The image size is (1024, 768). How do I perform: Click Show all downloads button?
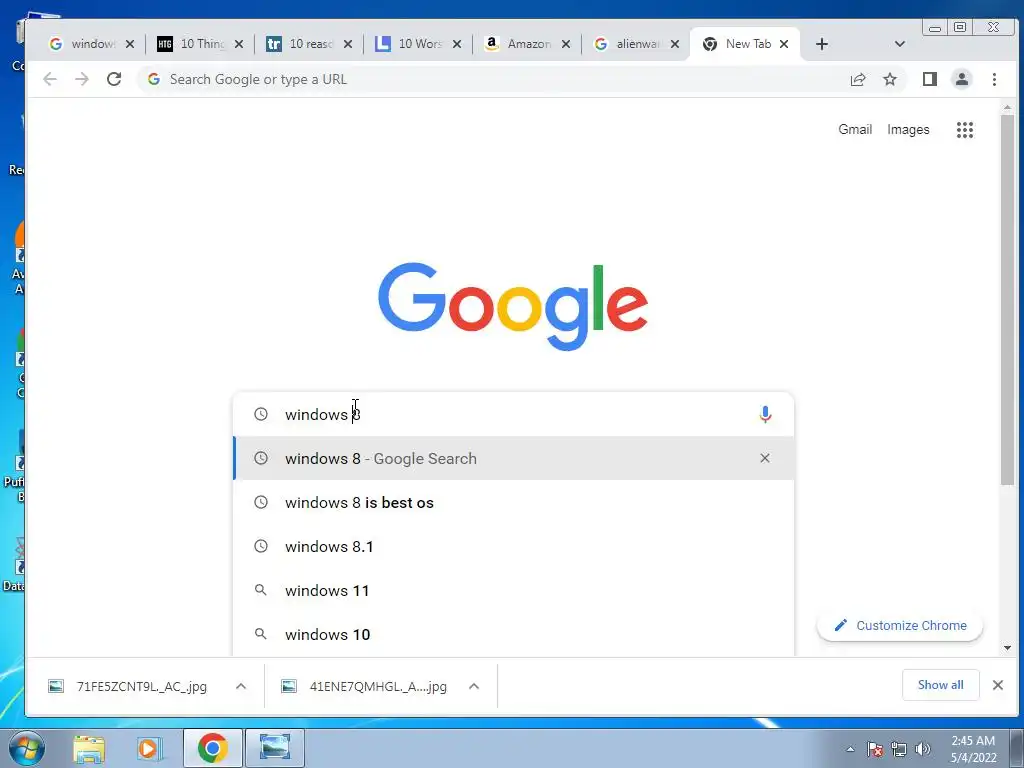point(940,684)
